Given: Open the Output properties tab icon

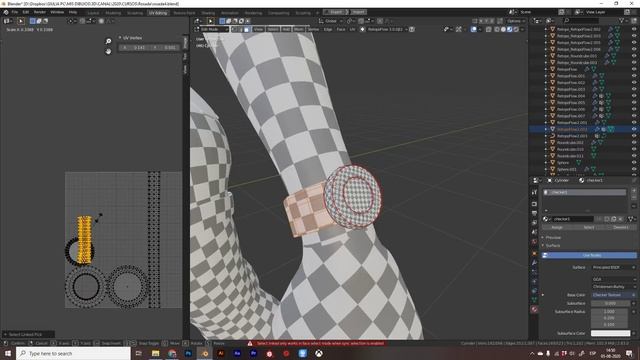Looking at the screenshot, I should [x=534, y=213].
